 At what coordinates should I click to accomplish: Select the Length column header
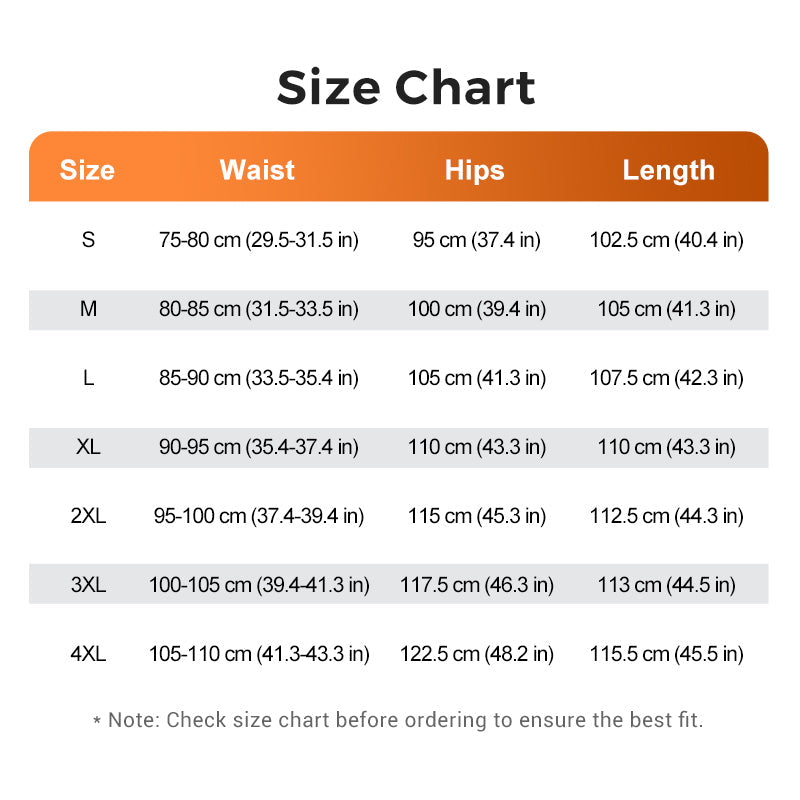point(668,171)
